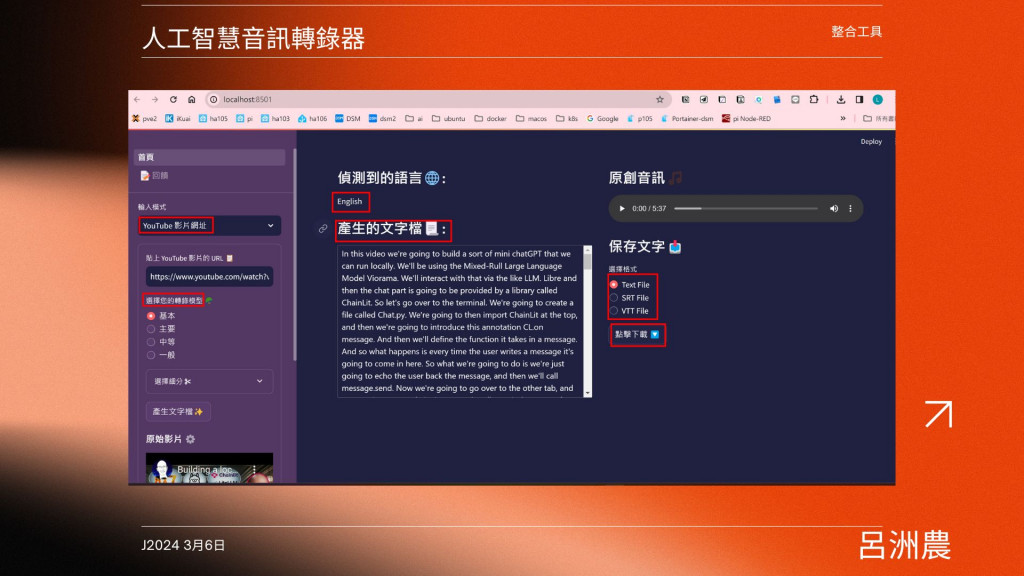Image resolution: width=1024 pixels, height=576 pixels.
Task: Open the YouTube 影片網址 input mode dropdown
Action: [x=209, y=225]
